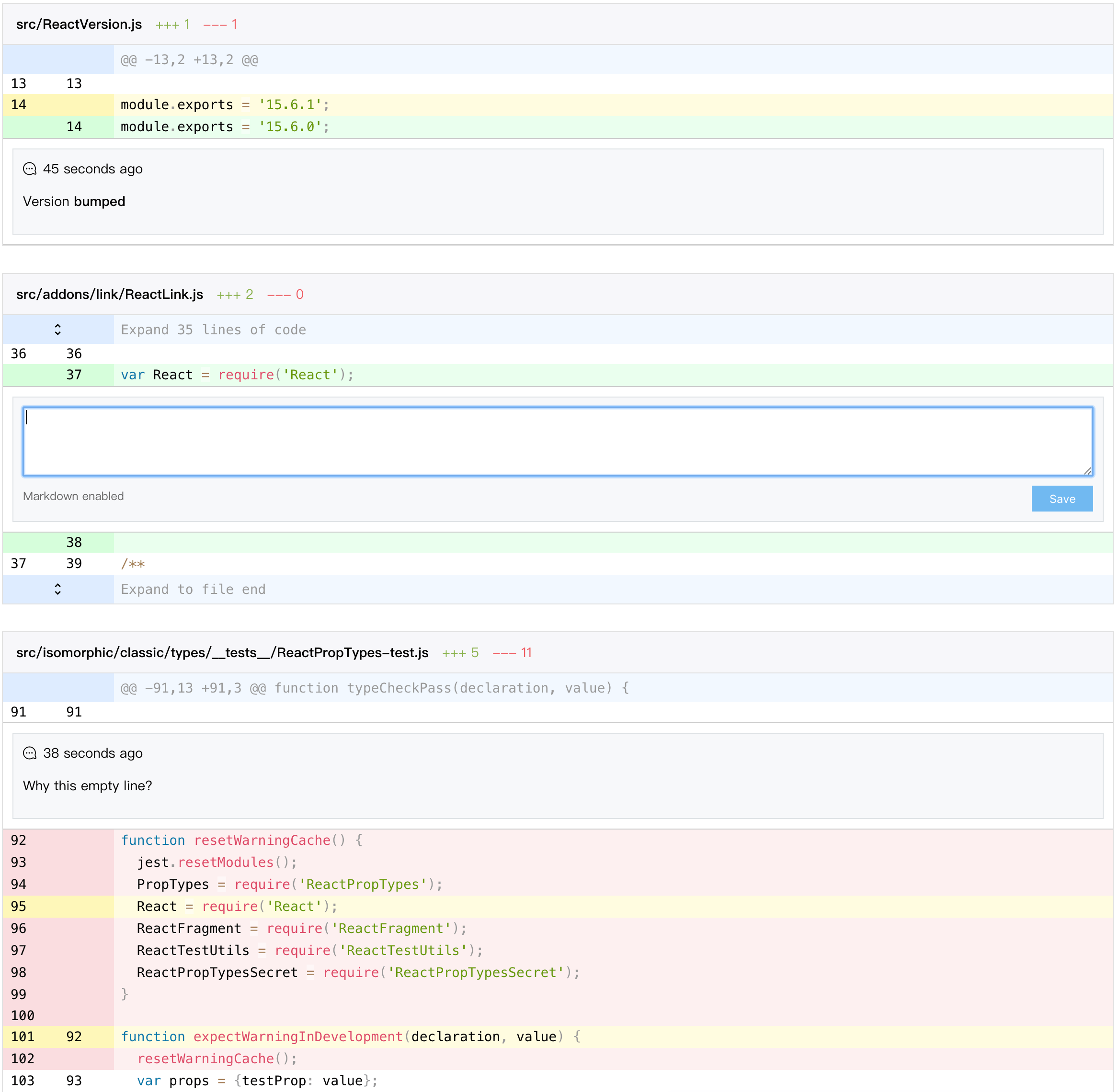Screen dimensions: 1119x1092
Task: Click the '--- 11' deletions counter
Action: pyautogui.click(x=512, y=652)
